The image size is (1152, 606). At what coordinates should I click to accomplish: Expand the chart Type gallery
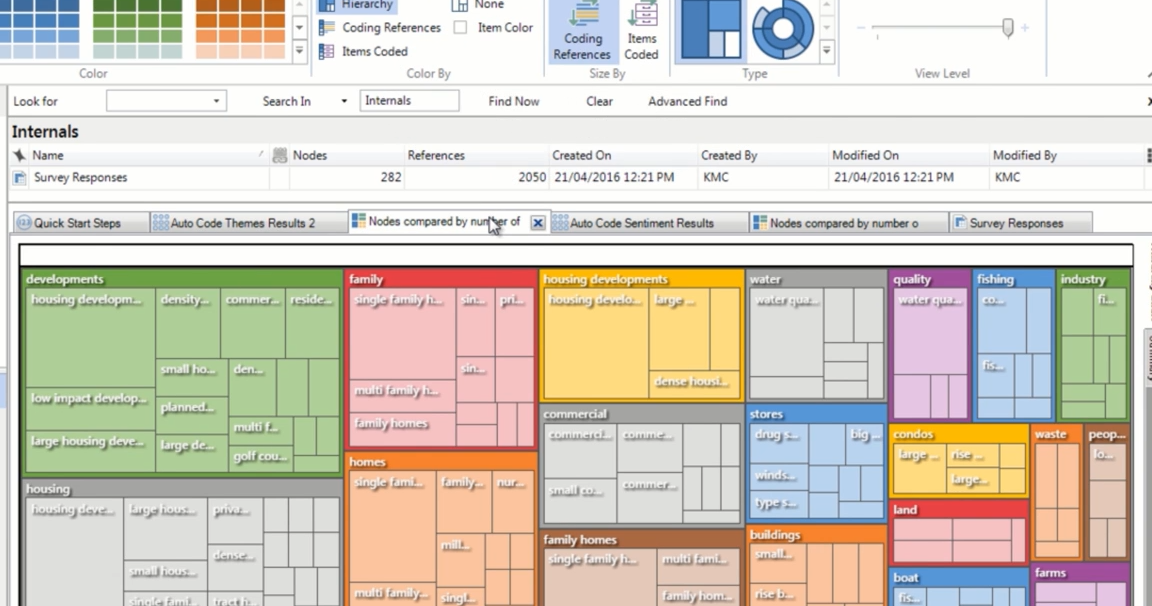[827, 51]
